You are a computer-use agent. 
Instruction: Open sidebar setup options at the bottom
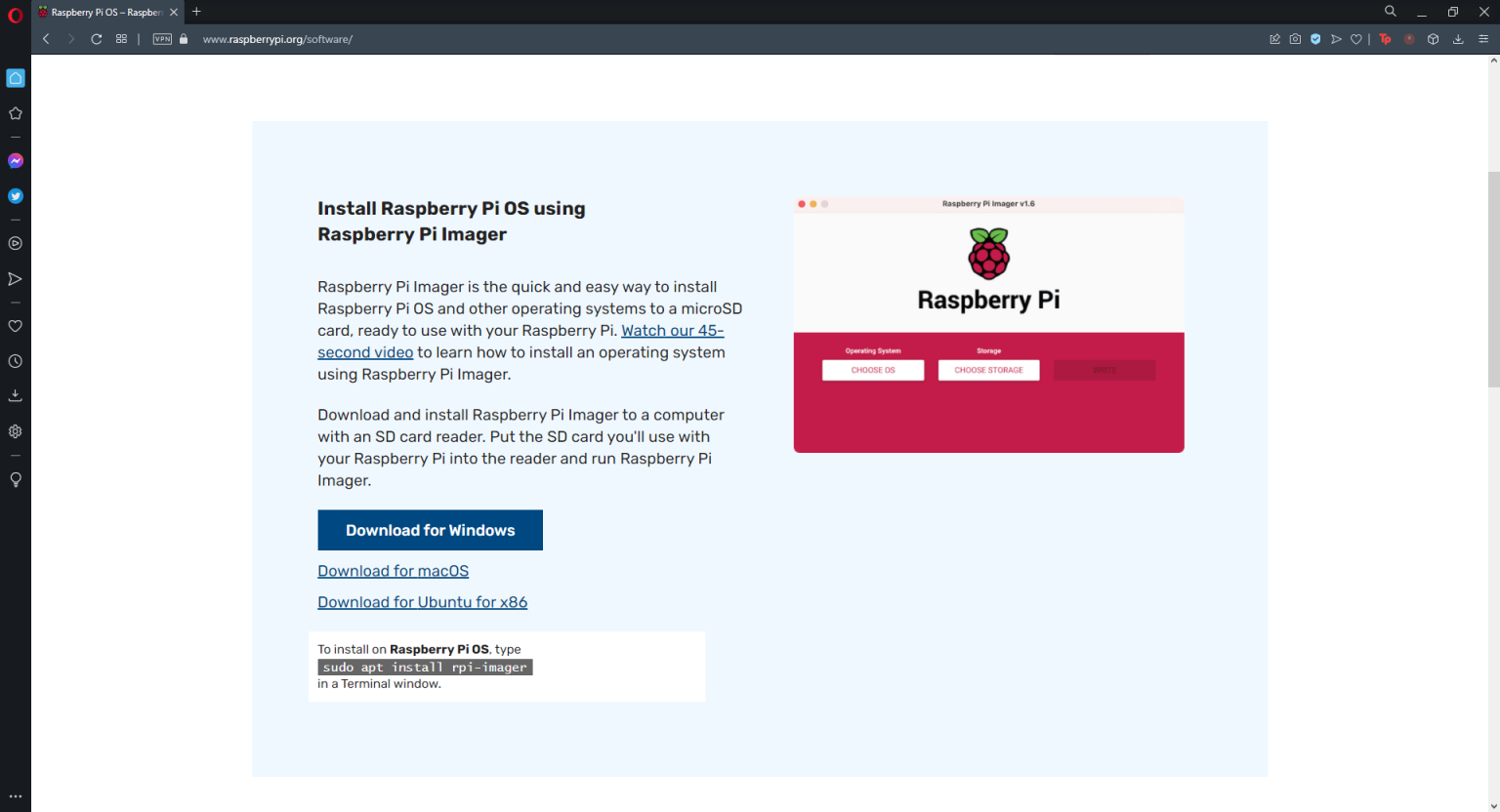click(x=15, y=797)
